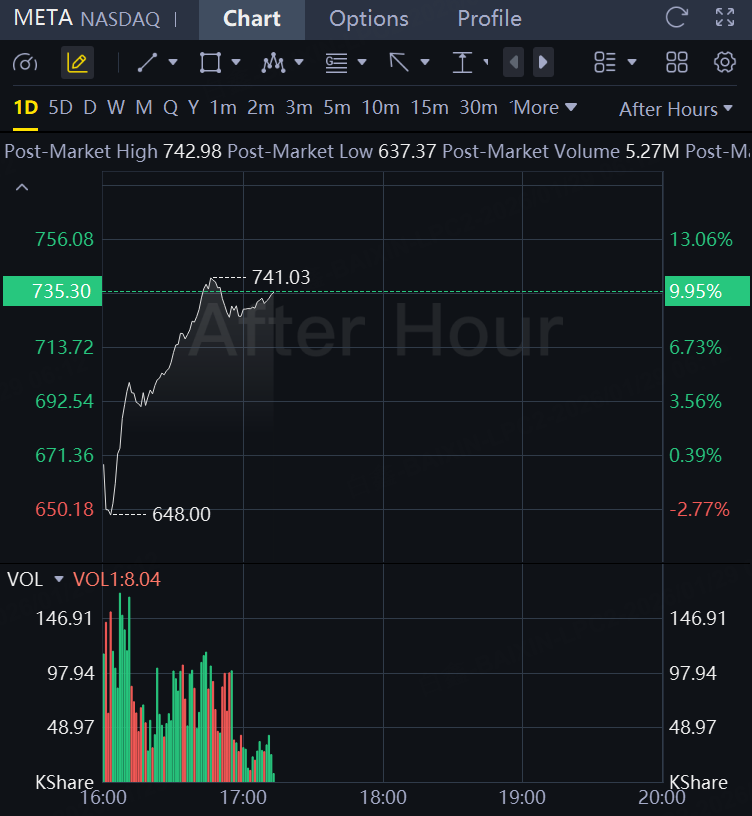This screenshot has width=752, height=816.
Task: Select the 5D timeframe
Action: tap(61, 107)
